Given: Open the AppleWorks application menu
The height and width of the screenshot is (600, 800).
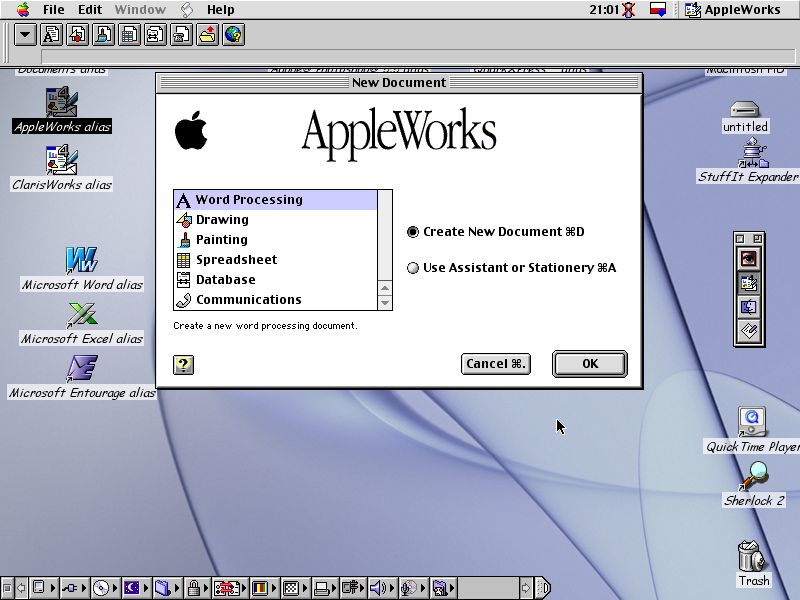Looking at the screenshot, I should [x=733, y=10].
